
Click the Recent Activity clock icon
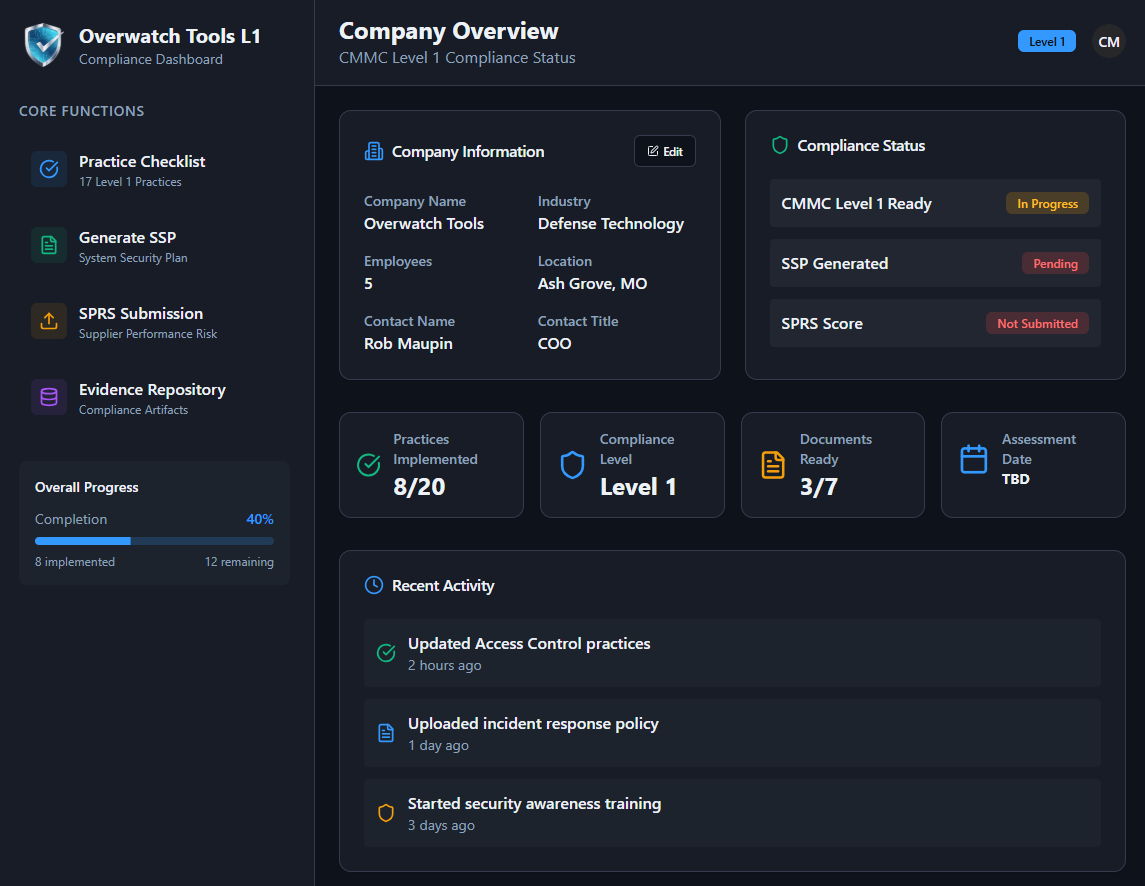point(372,585)
